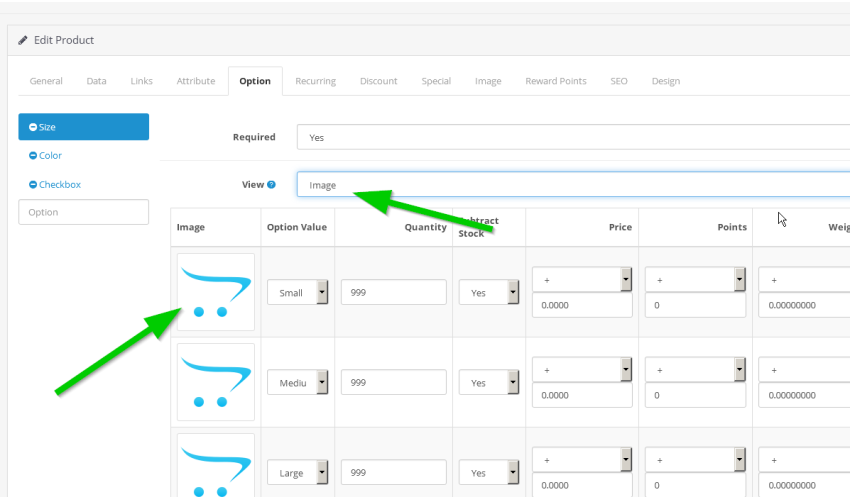This screenshot has width=850, height=500.
Task: Open the SEO tab
Action: tap(619, 81)
